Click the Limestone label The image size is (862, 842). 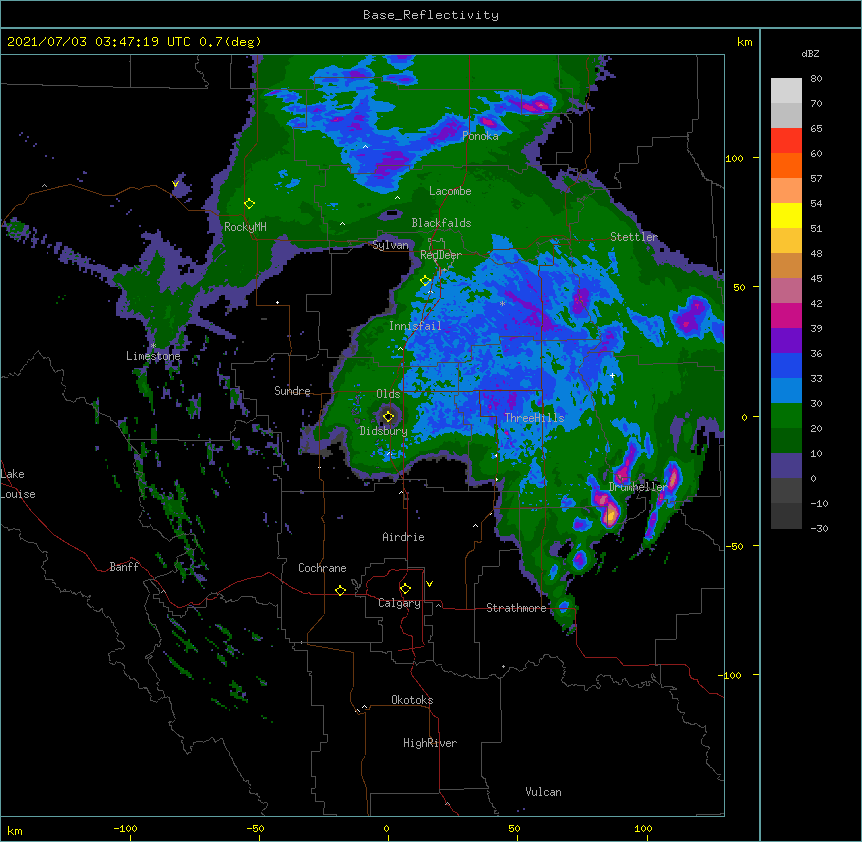(153, 356)
